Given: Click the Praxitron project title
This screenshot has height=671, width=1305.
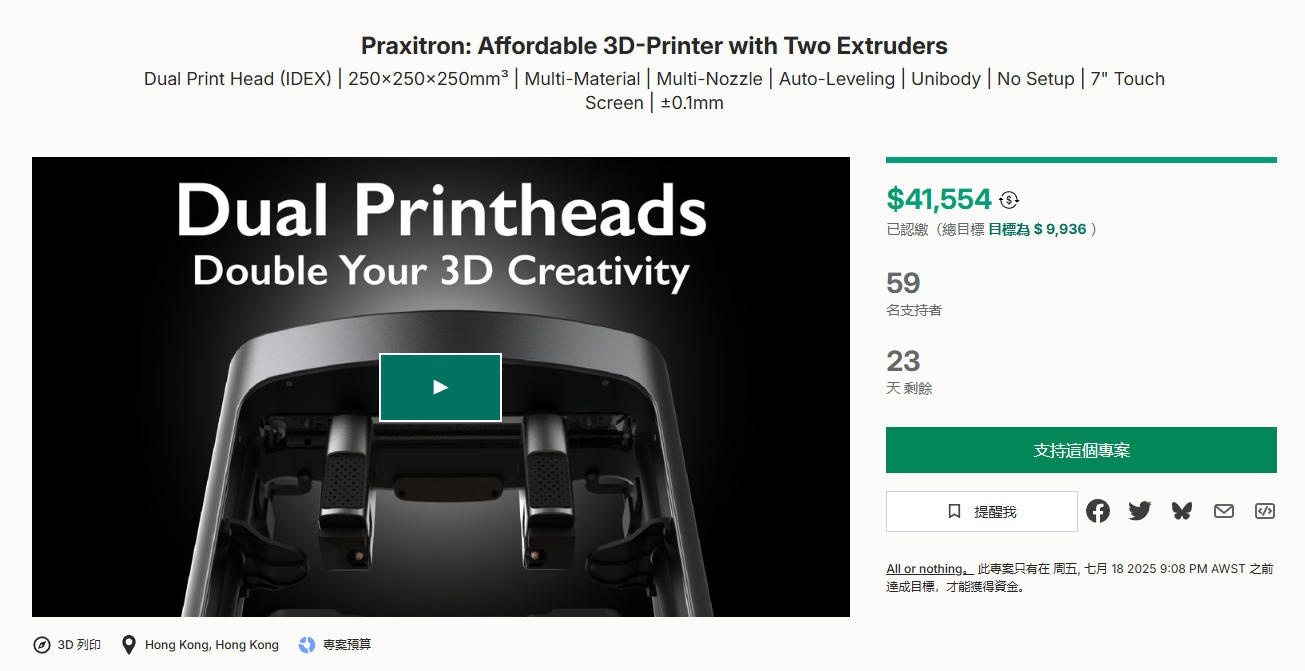Looking at the screenshot, I should click(x=652, y=45).
